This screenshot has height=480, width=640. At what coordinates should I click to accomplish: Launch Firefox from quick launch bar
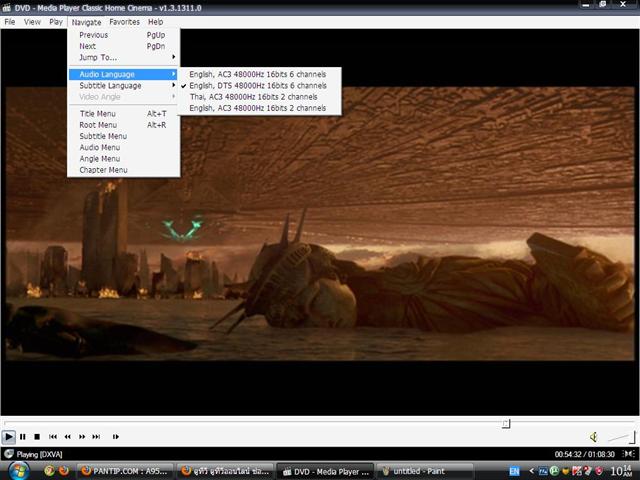[x=64, y=471]
